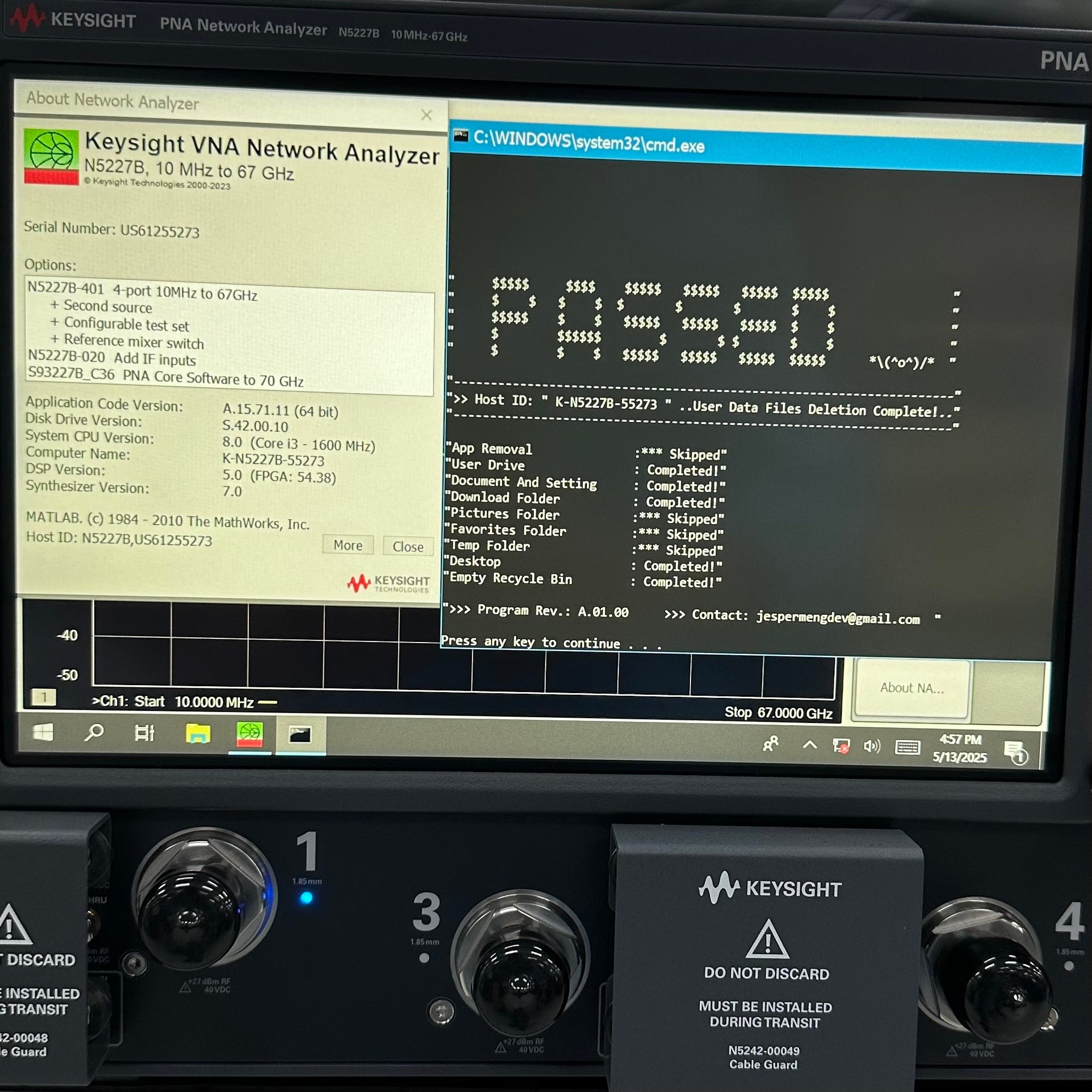Screen dimensions: 1092x1092
Task: Click 'Pictures Folder : Skipped' line
Action: tap(585, 516)
